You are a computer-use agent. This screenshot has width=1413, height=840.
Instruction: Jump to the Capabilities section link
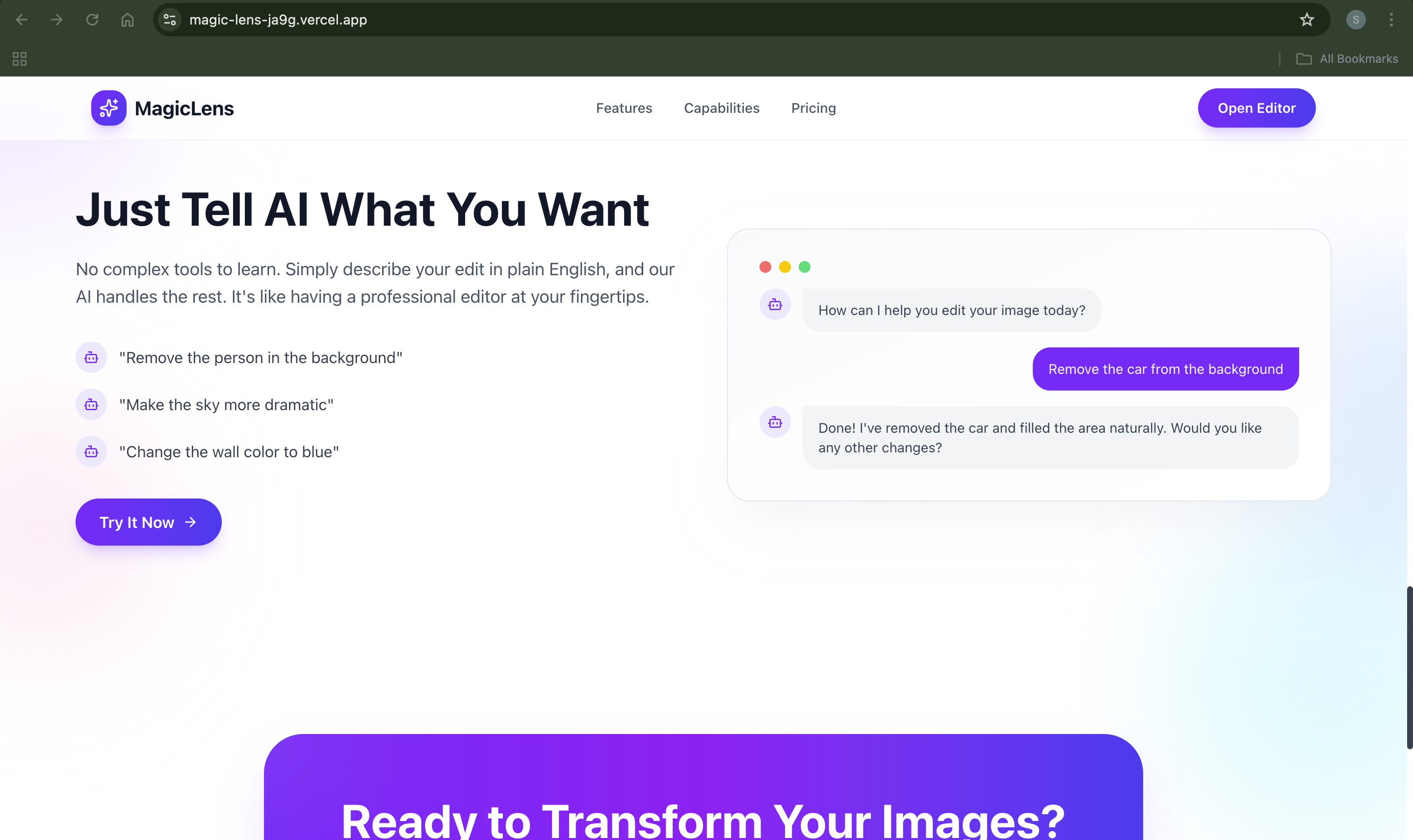click(x=722, y=108)
